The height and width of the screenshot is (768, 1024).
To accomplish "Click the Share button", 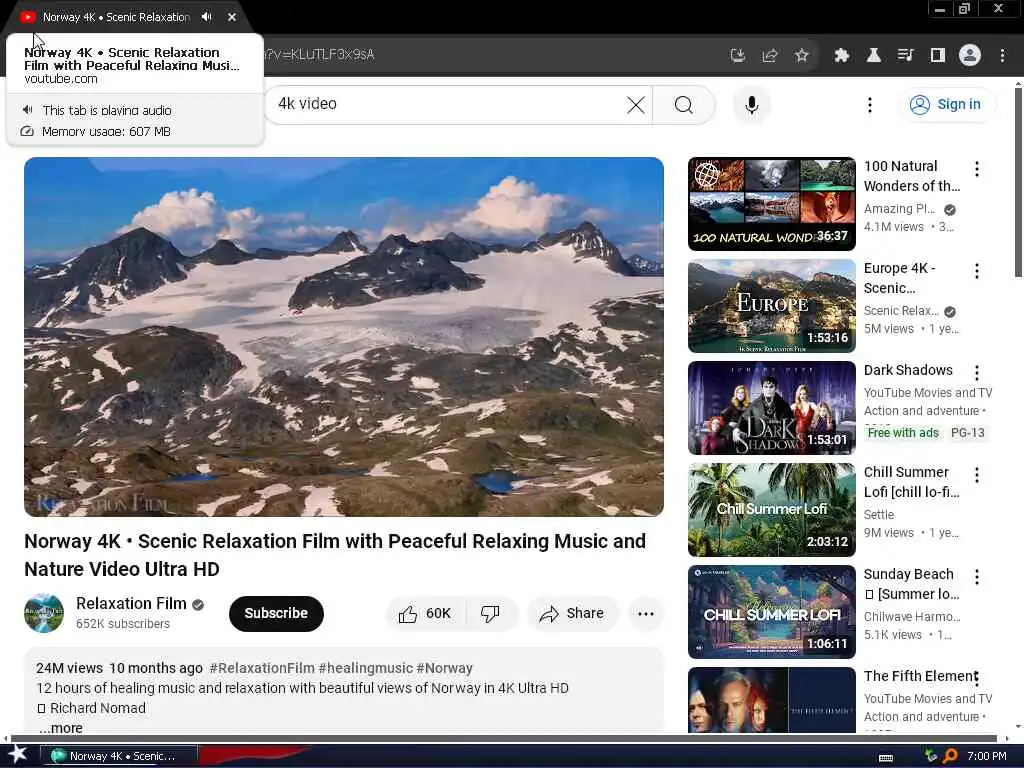I will [x=571, y=614].
